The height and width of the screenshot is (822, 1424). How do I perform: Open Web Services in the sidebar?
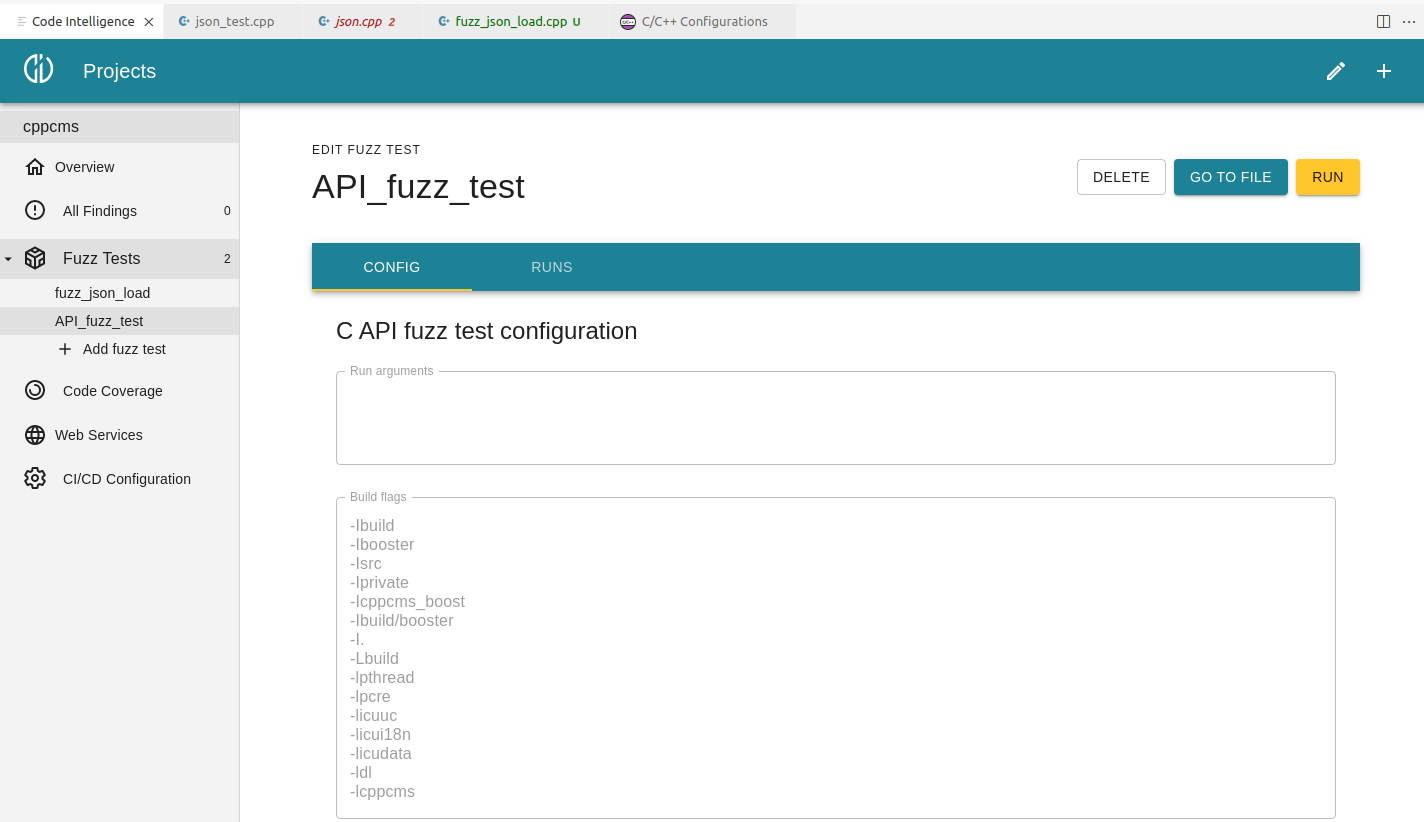[120, 435]
